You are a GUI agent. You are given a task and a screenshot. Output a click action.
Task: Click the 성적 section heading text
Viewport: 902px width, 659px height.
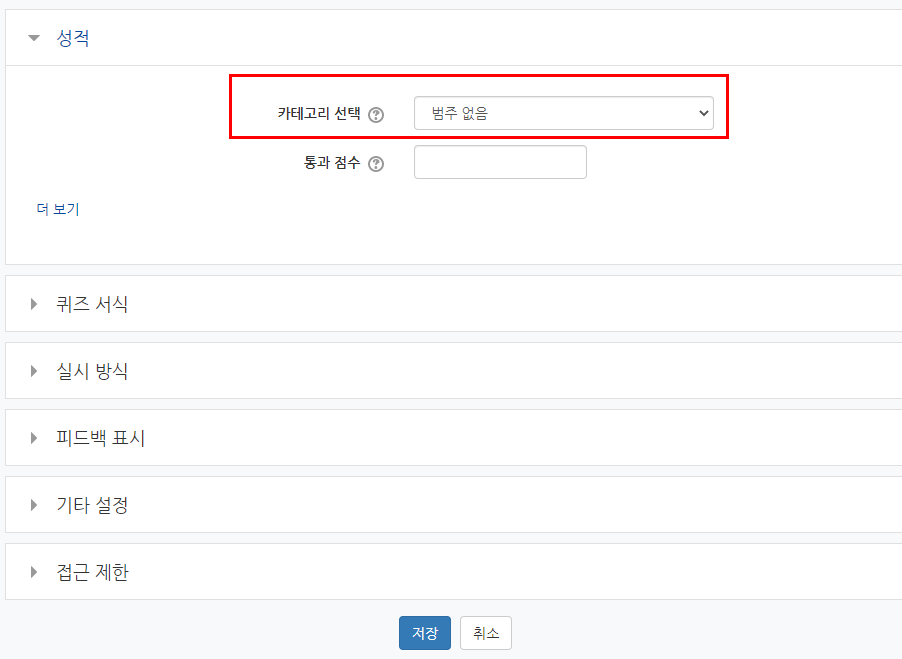coord(73,39)
